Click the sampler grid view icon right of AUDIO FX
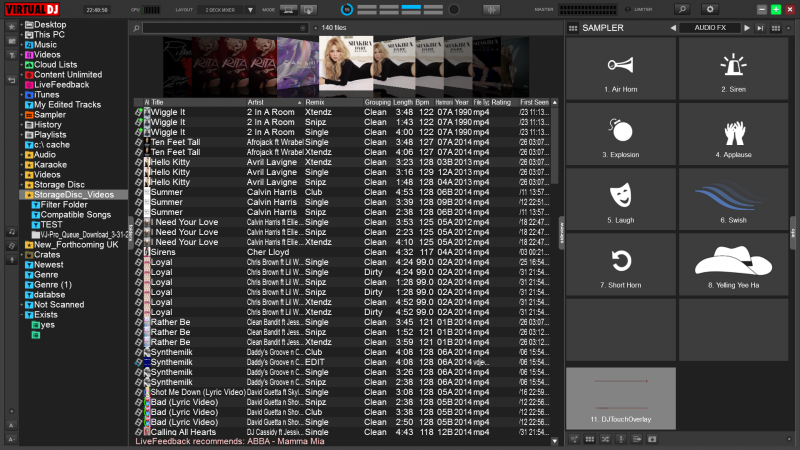800x450 pixels. 776,29
